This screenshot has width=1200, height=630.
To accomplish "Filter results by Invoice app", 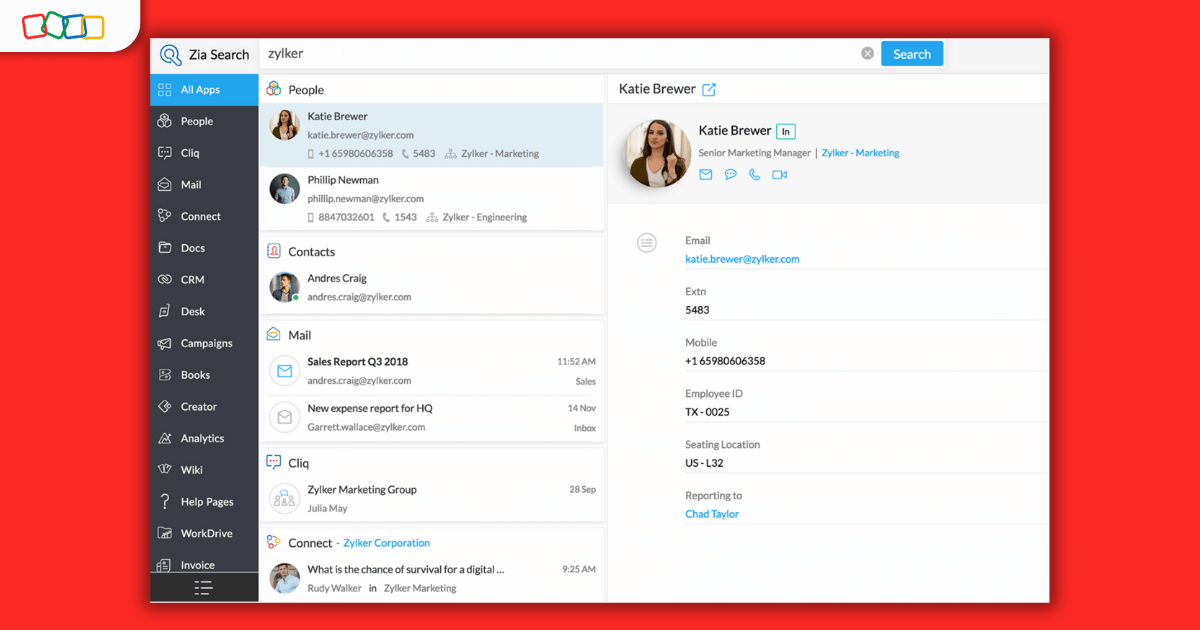I will pyautogui.click(x=204, y=564).
